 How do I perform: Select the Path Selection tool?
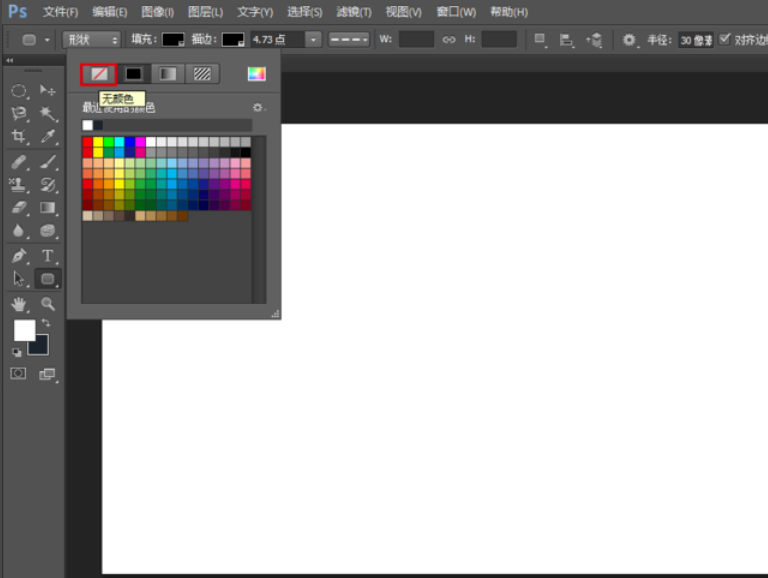pos(19,279)
